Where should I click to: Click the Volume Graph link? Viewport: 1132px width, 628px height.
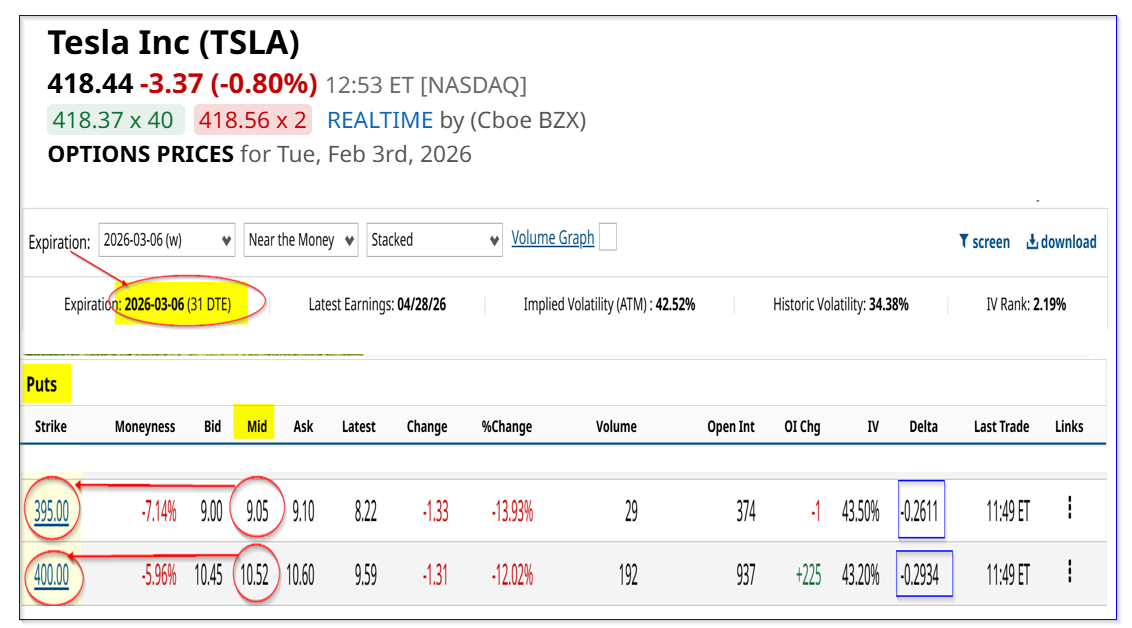[x=552, y=238]
